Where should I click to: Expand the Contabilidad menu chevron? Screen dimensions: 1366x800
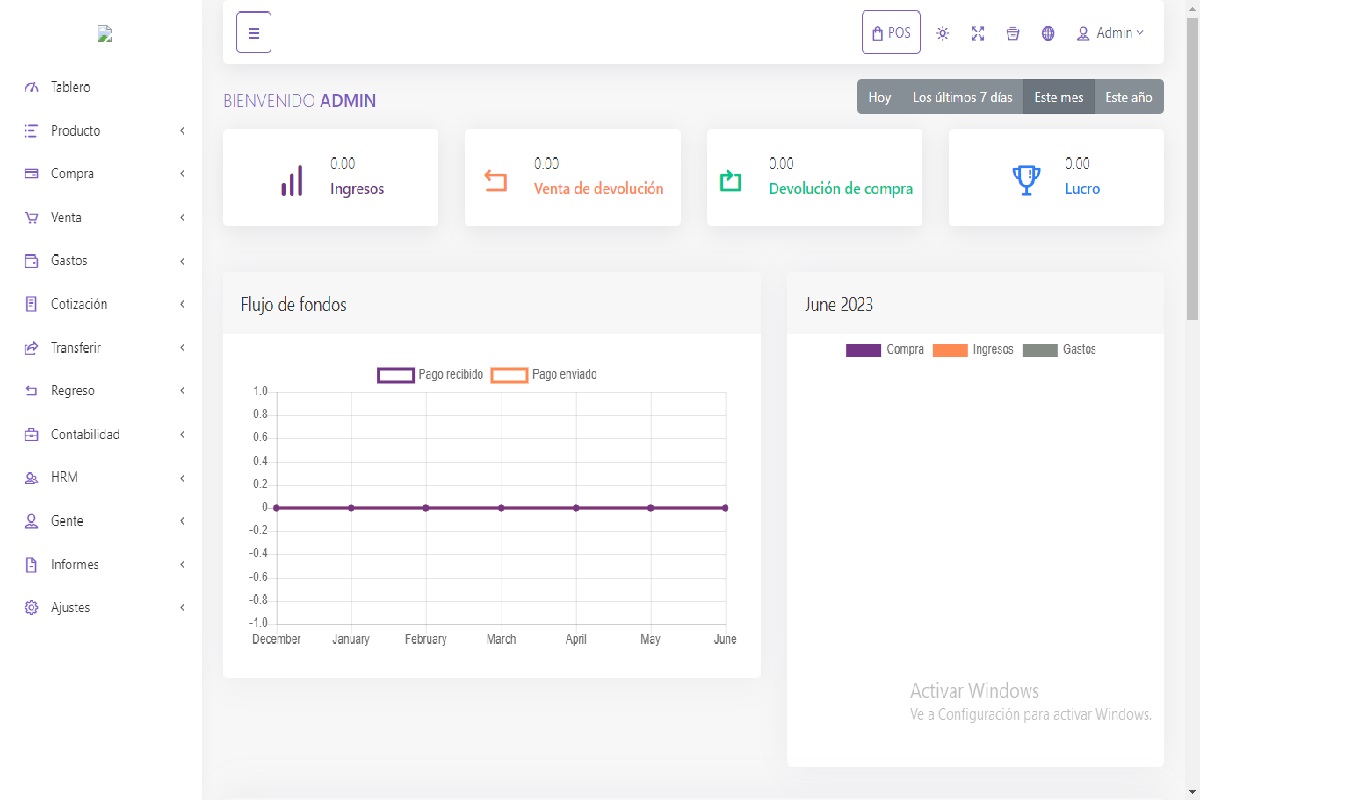click(x=183, y=435)
